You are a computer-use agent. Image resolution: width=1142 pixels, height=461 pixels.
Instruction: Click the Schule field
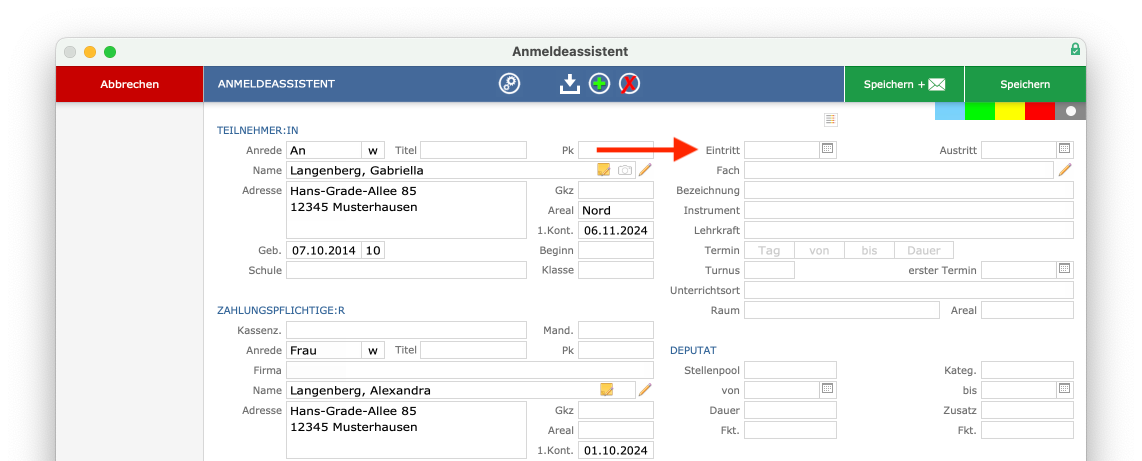pyautogui.click(x=406, y=270)
